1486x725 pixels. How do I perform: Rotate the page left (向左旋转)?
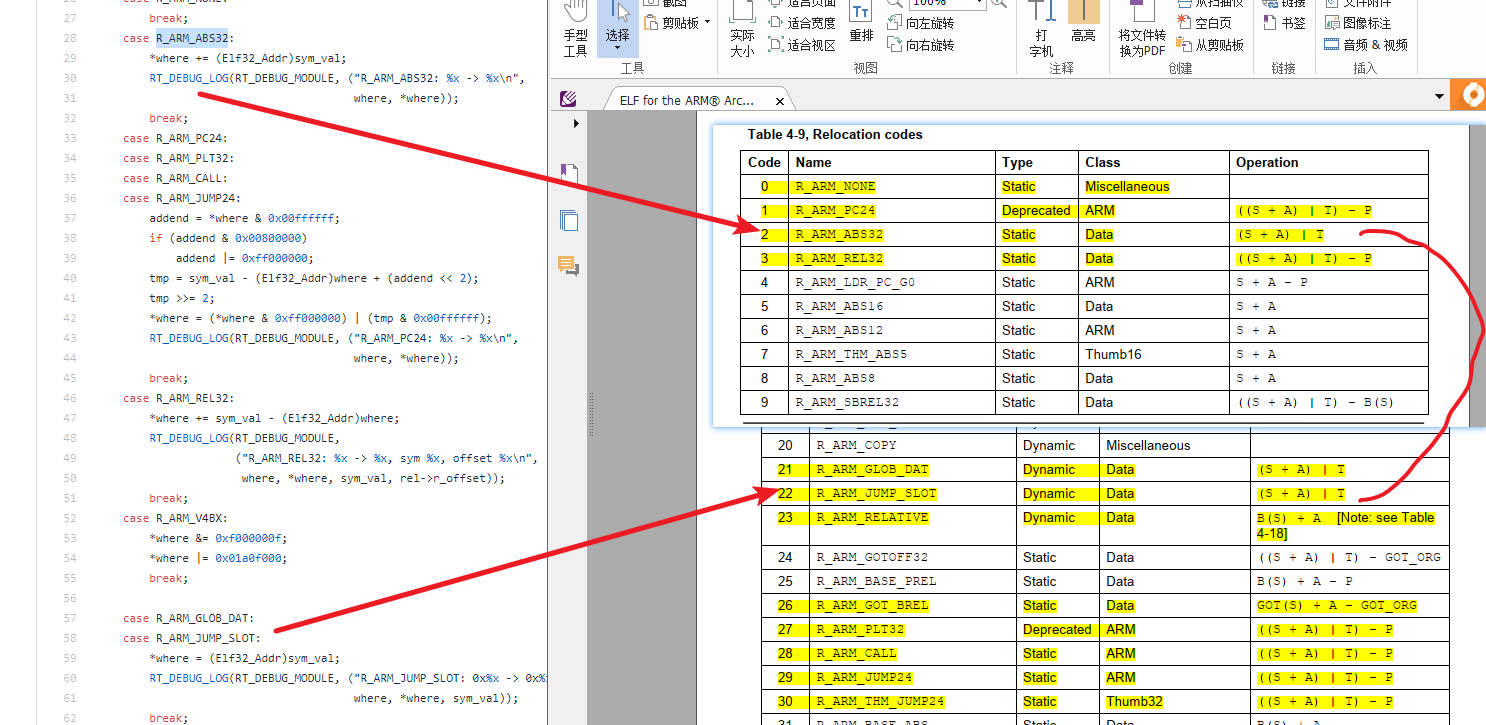click(x=920, y=23)
